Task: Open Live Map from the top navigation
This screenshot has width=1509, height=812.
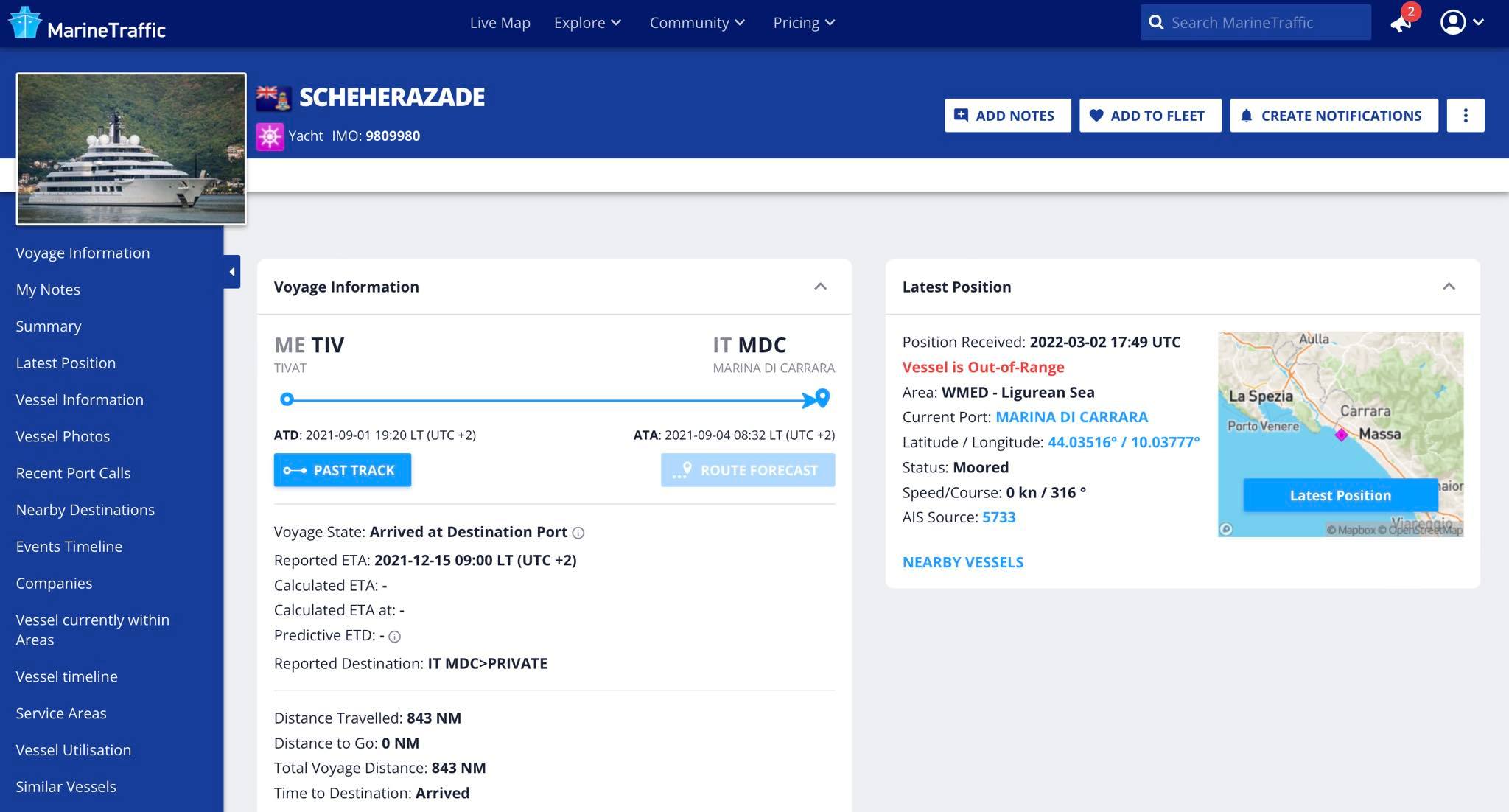Action: (500, 23)
